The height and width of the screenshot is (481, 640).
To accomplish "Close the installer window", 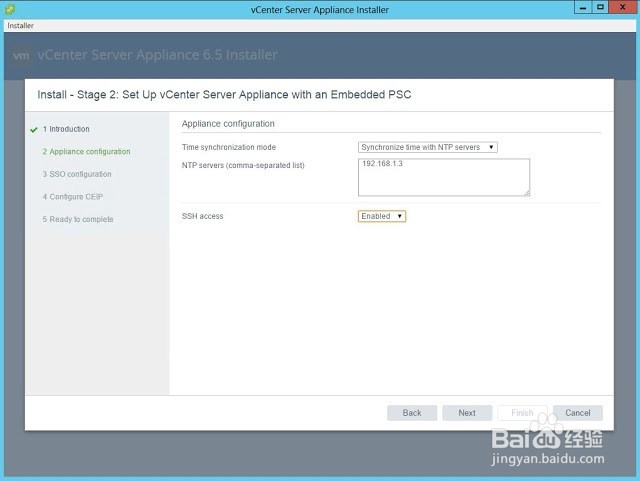I will [622, 7].
